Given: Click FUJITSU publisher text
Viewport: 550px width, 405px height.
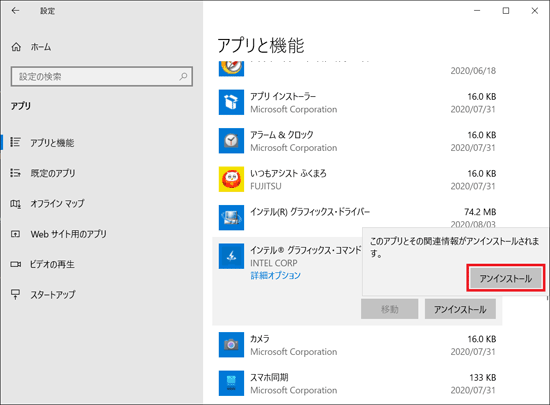Looking at the screenshot, I should pos(266,186).
